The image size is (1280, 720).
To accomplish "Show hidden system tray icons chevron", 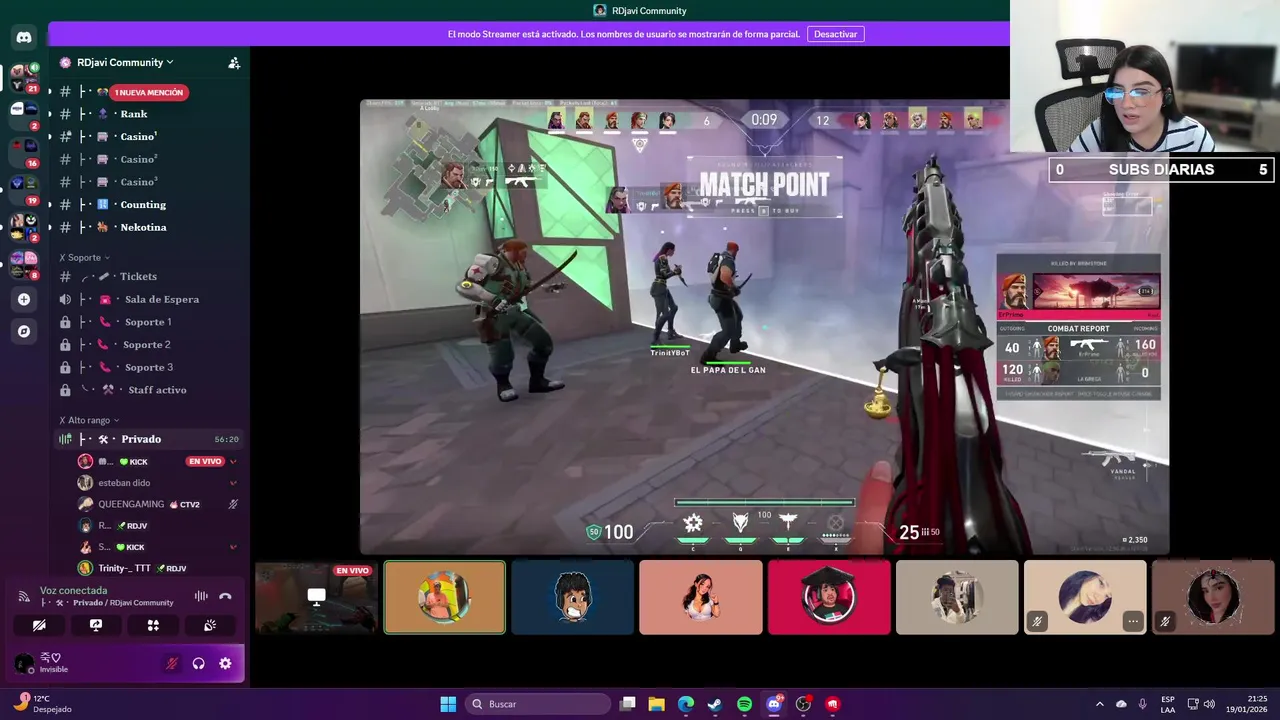I will [1100, 704].
